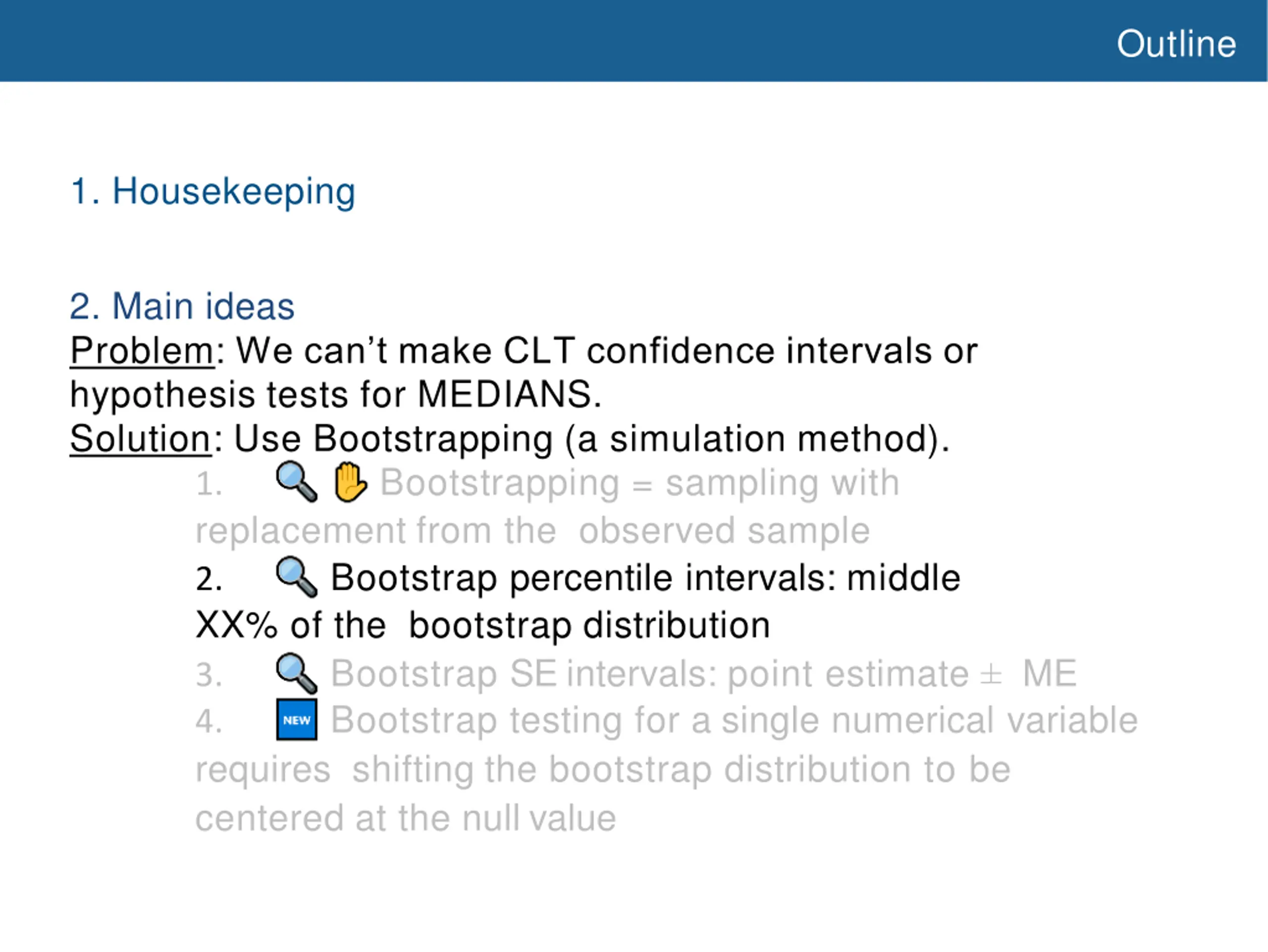
Task: Open the 1. Housekeeping section heading
Action: tap(212, 191)
